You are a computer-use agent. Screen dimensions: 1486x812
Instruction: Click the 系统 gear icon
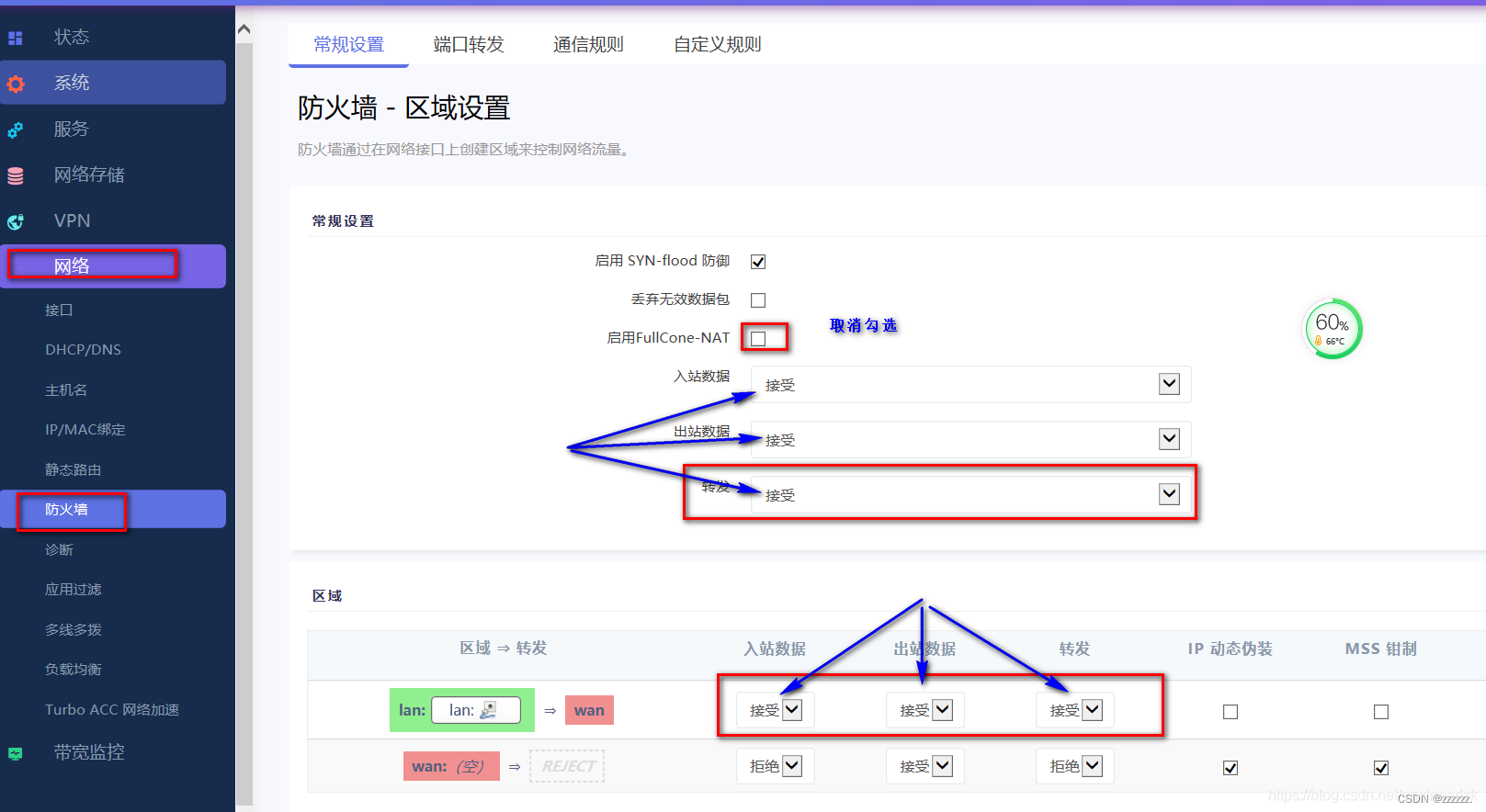click(x=16, y=85)
